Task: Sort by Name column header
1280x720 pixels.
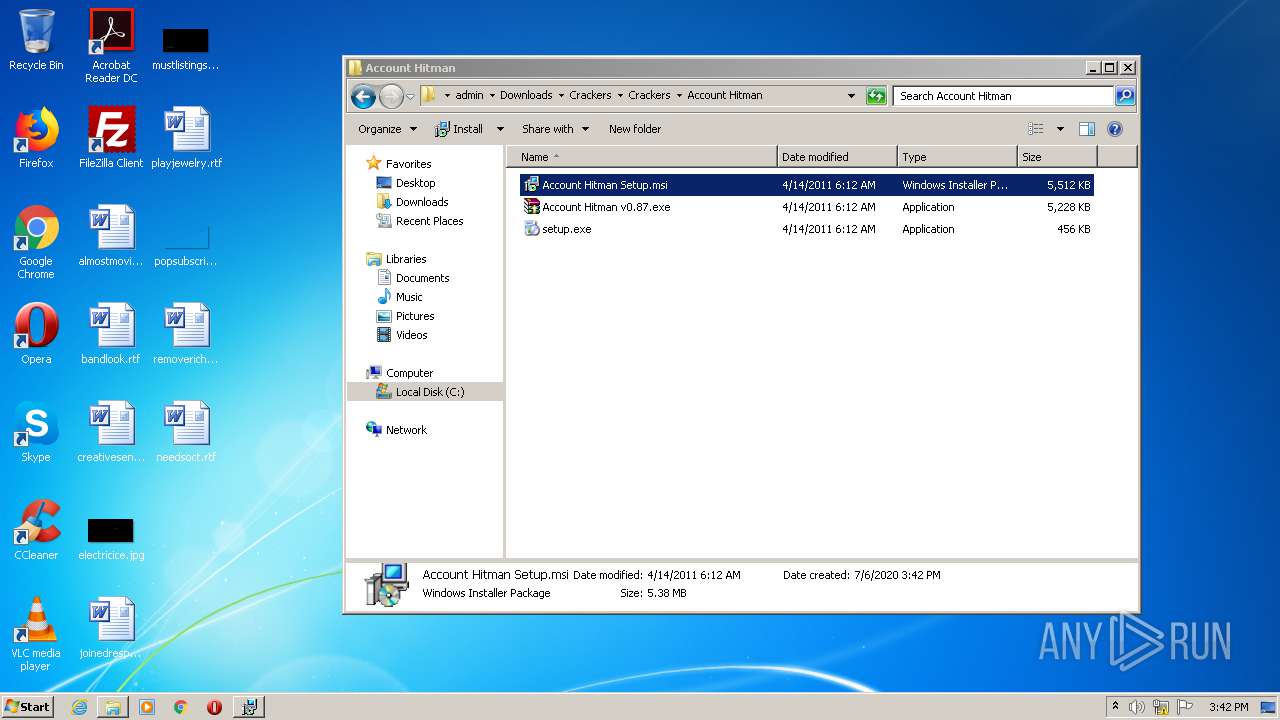Action: tap(641, 157)
